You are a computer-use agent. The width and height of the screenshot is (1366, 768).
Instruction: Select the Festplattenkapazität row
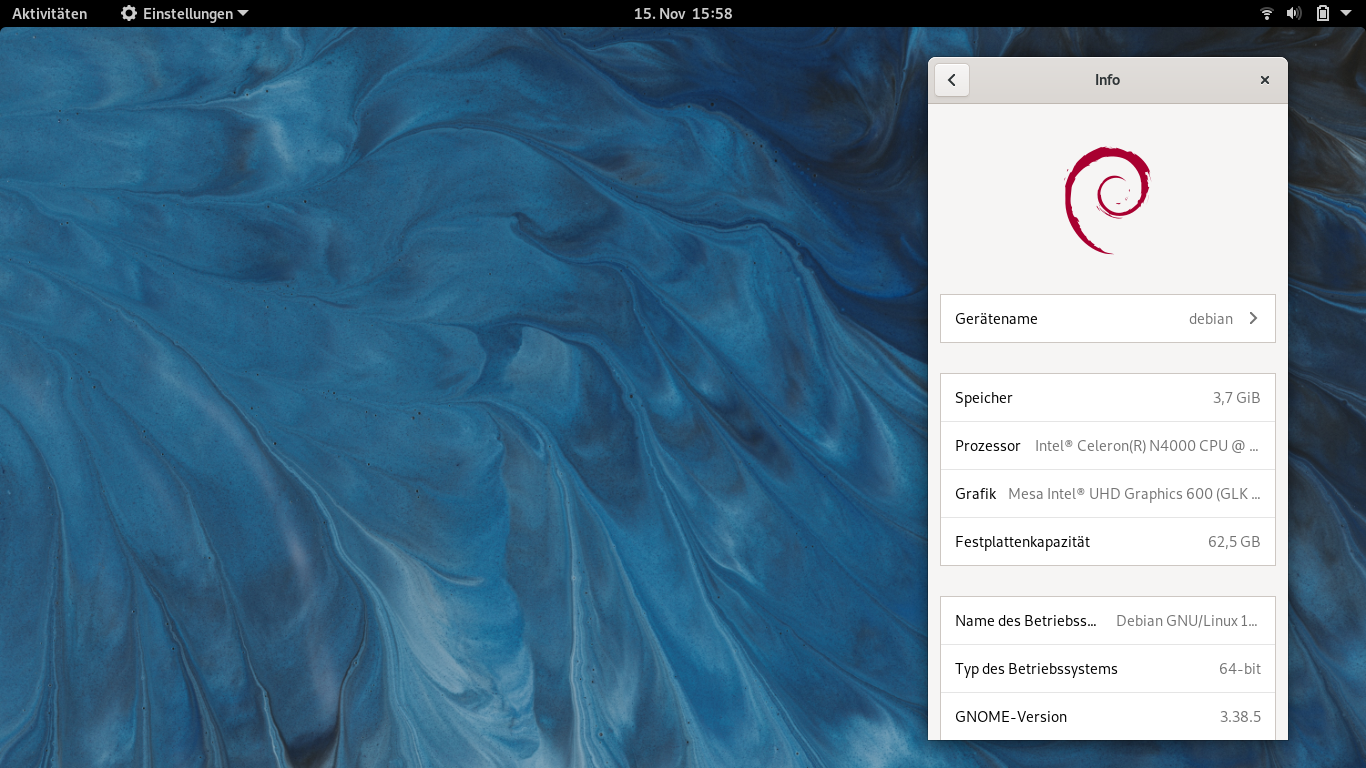pos(1107,542)
